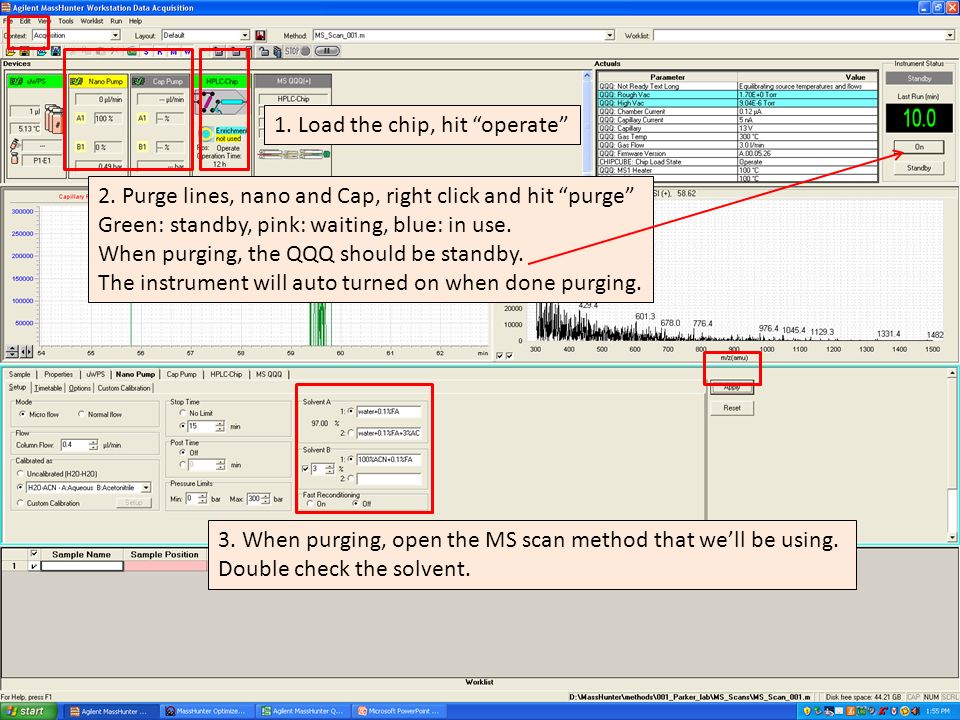The height and width of the screenshot is (720, 960).
Task: Open the Microsoft PowerPoint taskbar window
Action: [399, 711]
